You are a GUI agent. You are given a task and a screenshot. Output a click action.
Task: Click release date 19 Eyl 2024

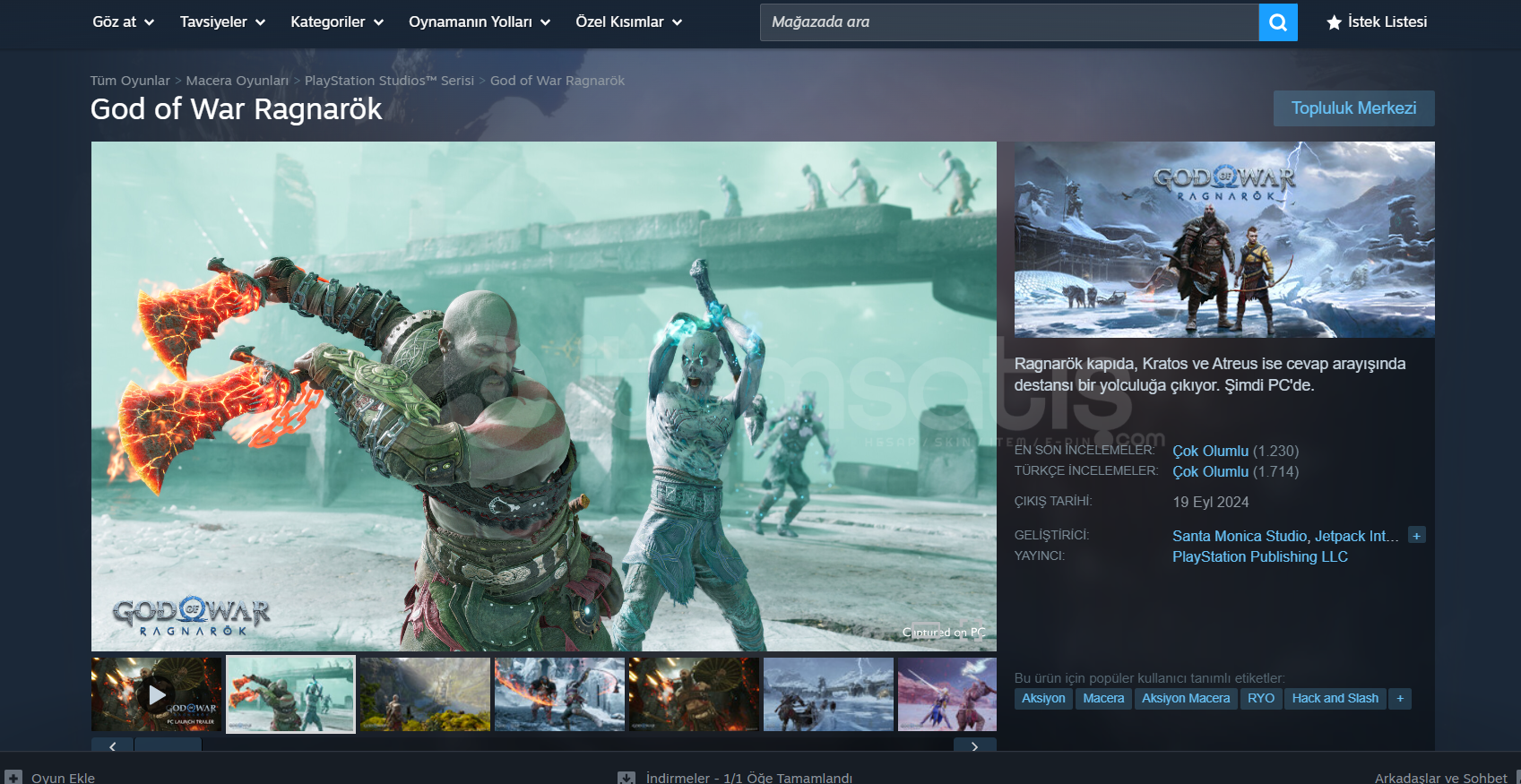click(x=1211, y=503)
